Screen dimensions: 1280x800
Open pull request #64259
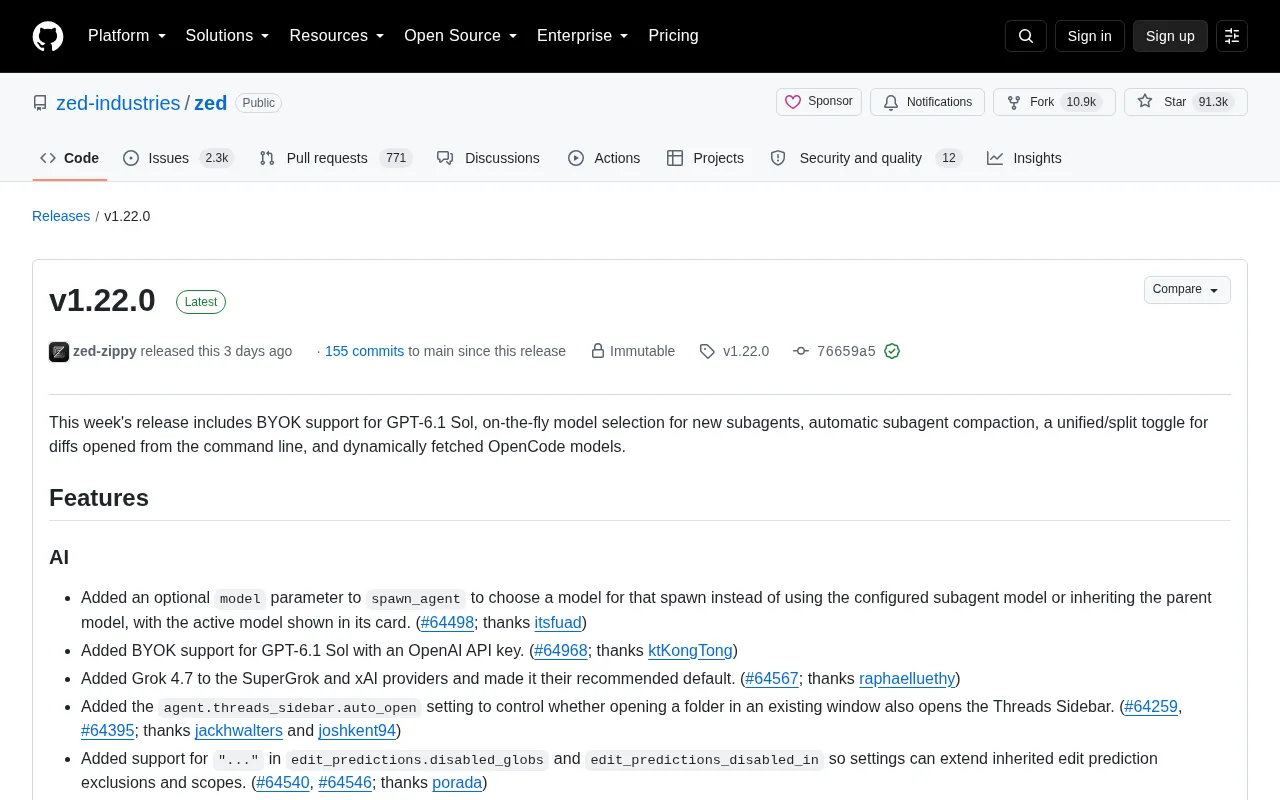click(x=1151, y=707)
